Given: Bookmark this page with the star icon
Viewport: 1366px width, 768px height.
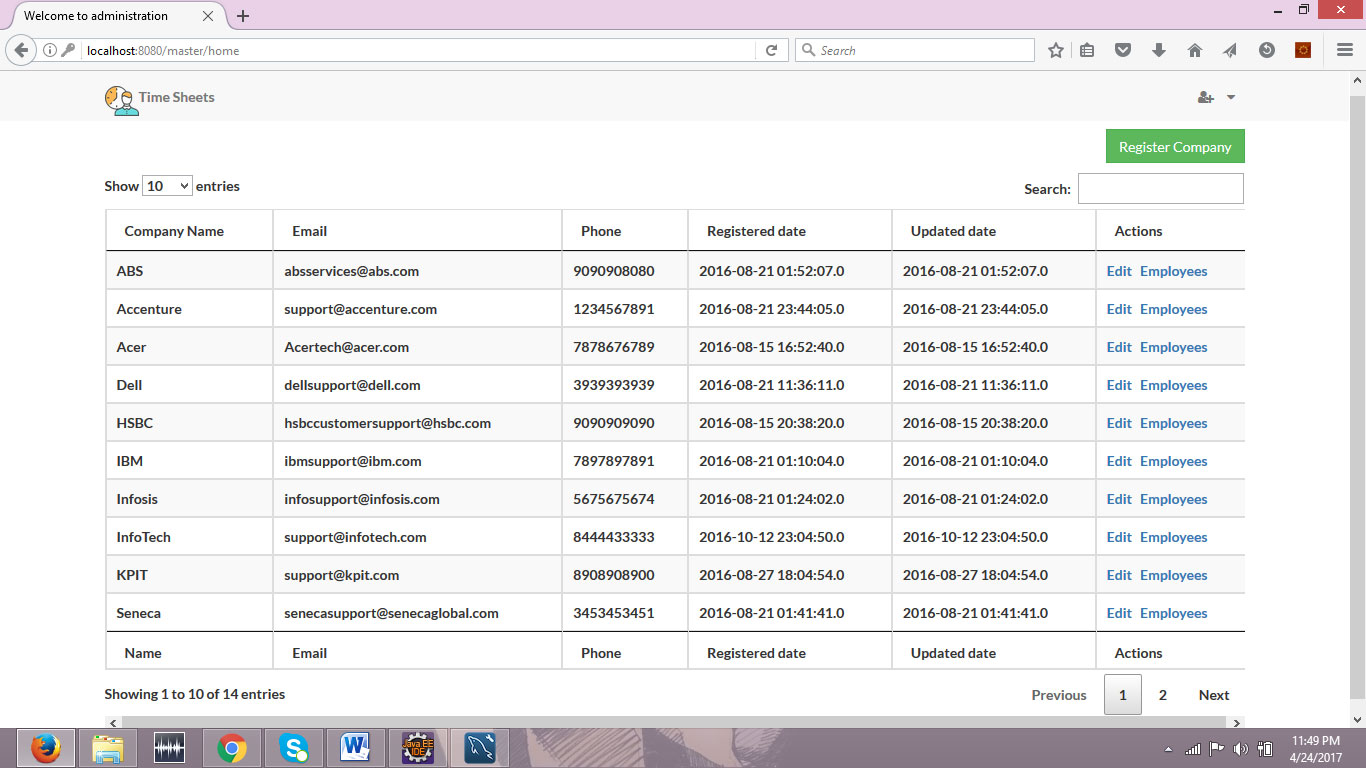Looking at the screenshot, I should (x=1056, y=50).
